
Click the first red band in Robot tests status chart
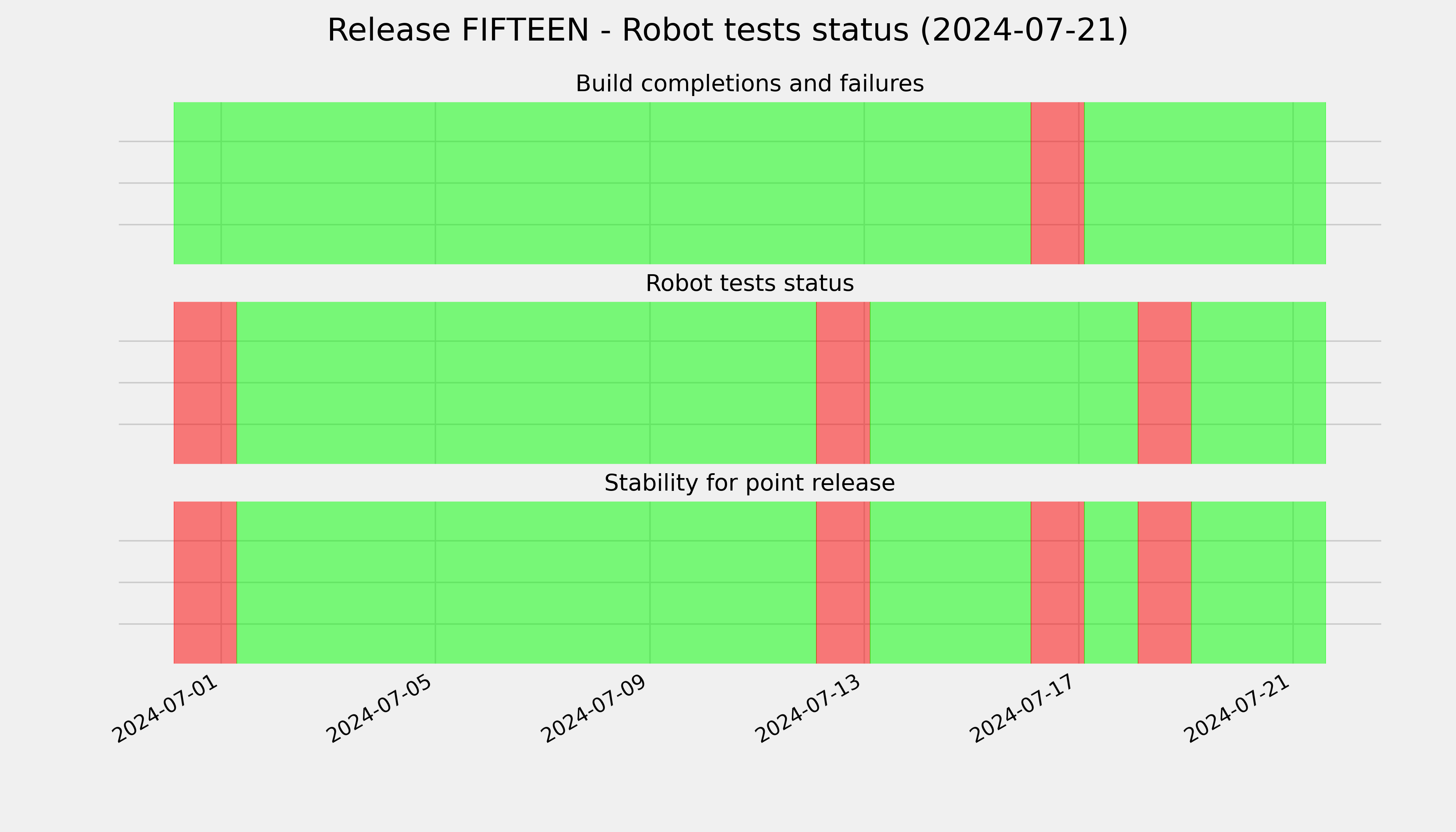[x=205, y=383]
